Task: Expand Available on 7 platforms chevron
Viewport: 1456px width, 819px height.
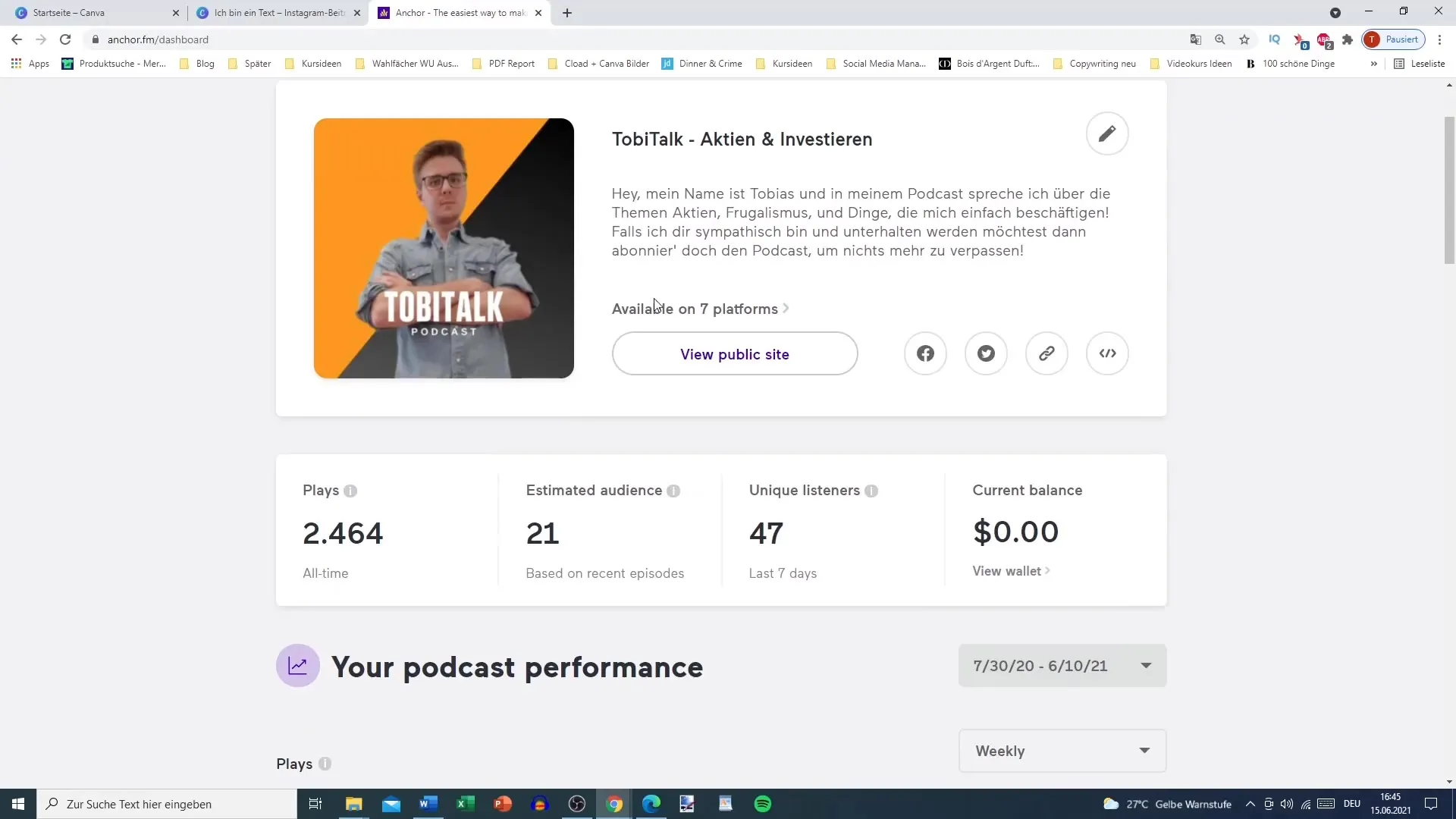Action: click(x=789, y=308)
